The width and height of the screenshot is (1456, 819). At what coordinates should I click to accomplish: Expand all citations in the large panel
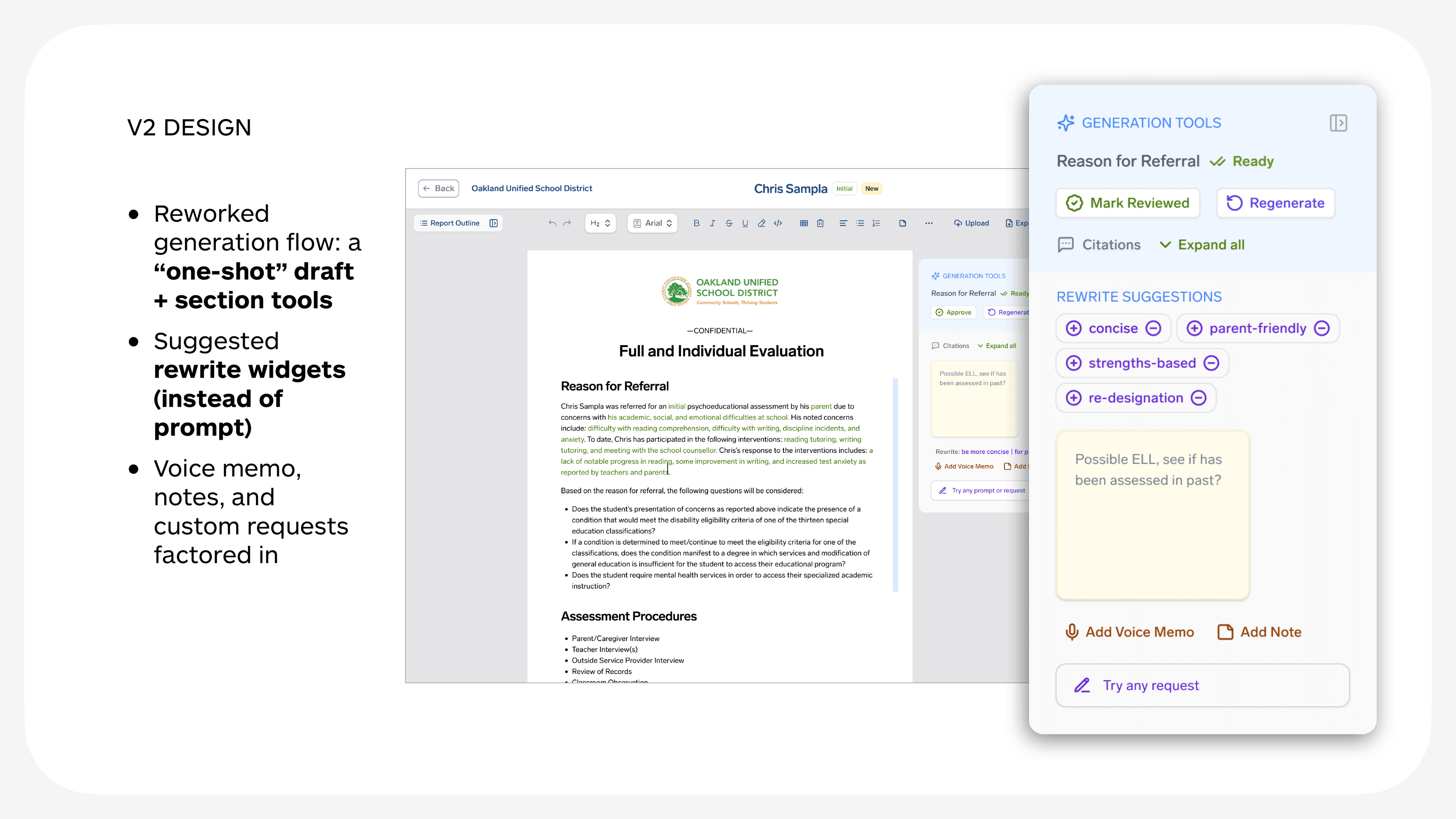(x=1202, y=245)
